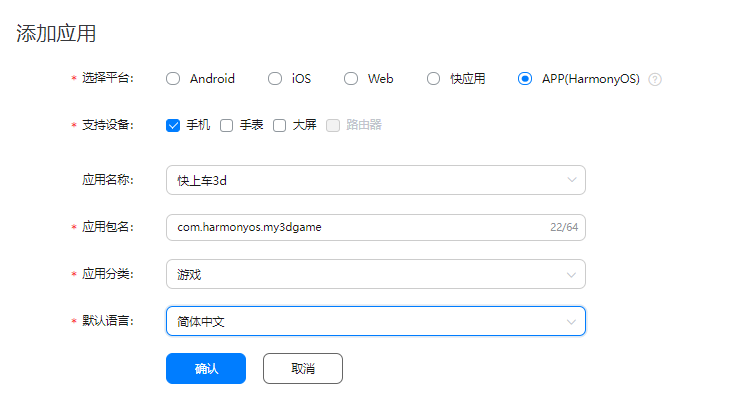Open the 应用名称 dropdown showing 快上车3d
Screen dimensions: 742x413
point(376,180)
